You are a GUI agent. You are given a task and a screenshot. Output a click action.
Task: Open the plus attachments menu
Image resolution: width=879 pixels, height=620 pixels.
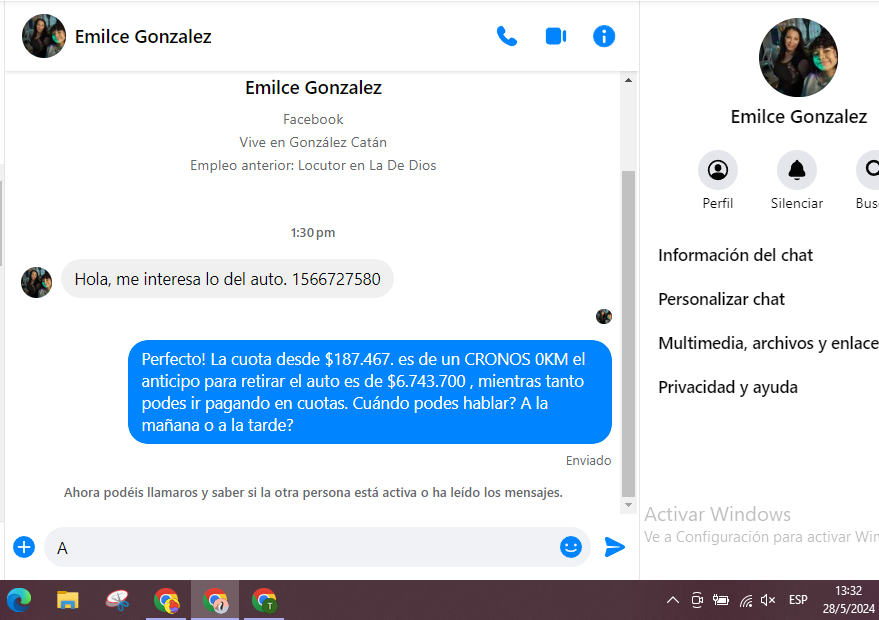click(x=24, y=547)
